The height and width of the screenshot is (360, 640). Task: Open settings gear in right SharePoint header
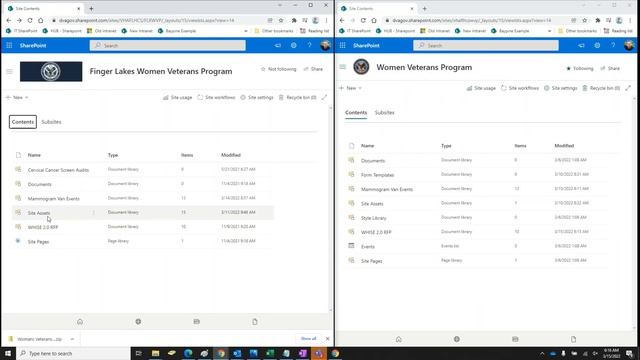pos(597,45)
